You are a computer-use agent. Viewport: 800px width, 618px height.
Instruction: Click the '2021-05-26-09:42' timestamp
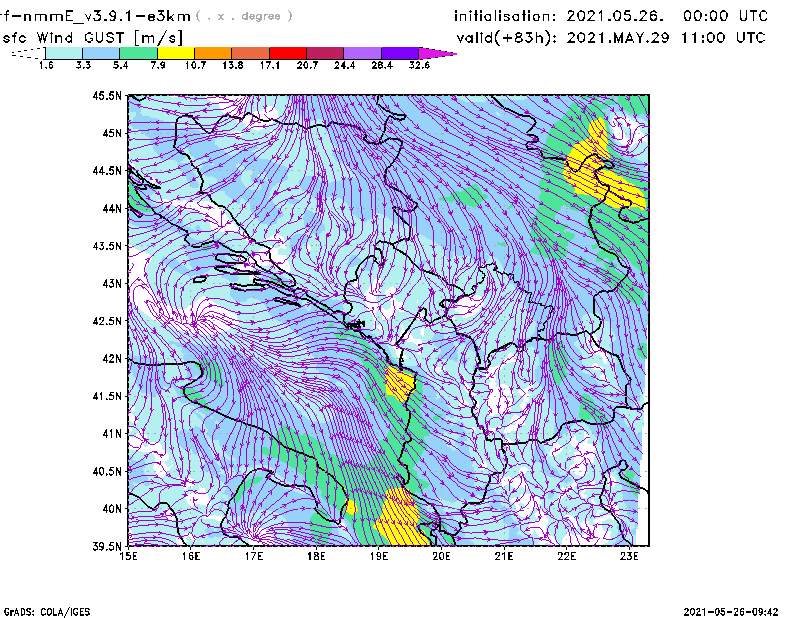point(731,612)
